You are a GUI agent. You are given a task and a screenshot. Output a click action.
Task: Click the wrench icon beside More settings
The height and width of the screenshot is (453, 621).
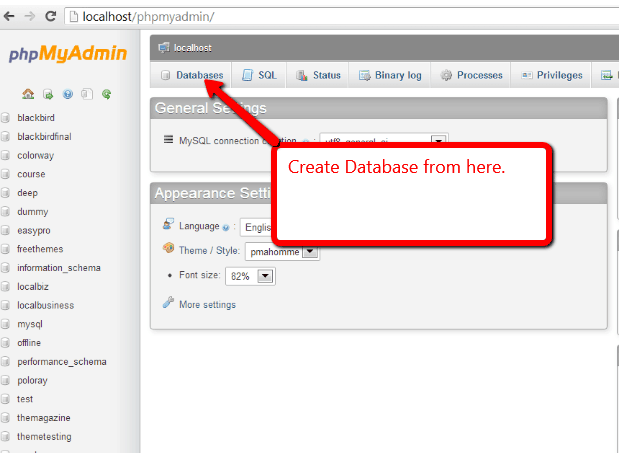pos(168,303)
